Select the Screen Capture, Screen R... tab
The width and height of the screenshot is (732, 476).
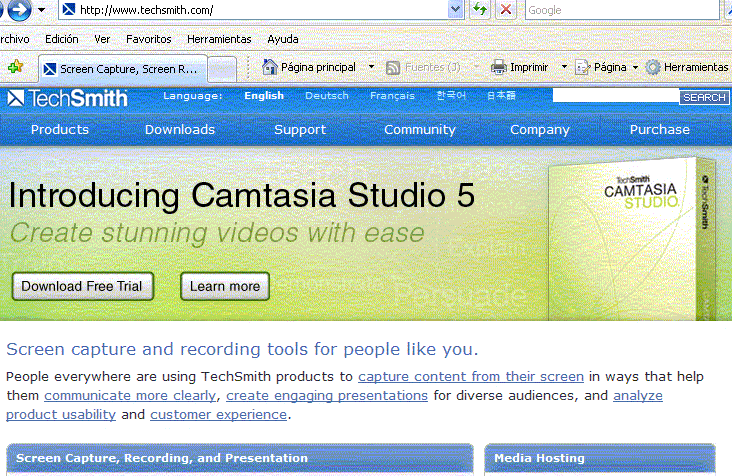pos(123,69)
